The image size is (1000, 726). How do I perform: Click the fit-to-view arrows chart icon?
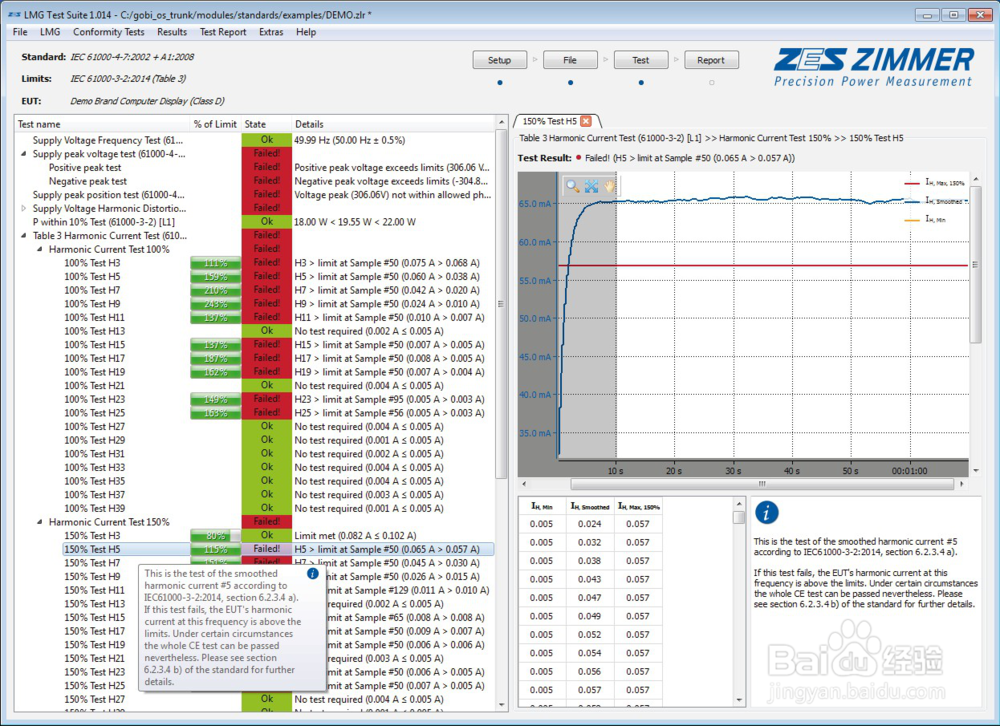click(x=591, y=186)
